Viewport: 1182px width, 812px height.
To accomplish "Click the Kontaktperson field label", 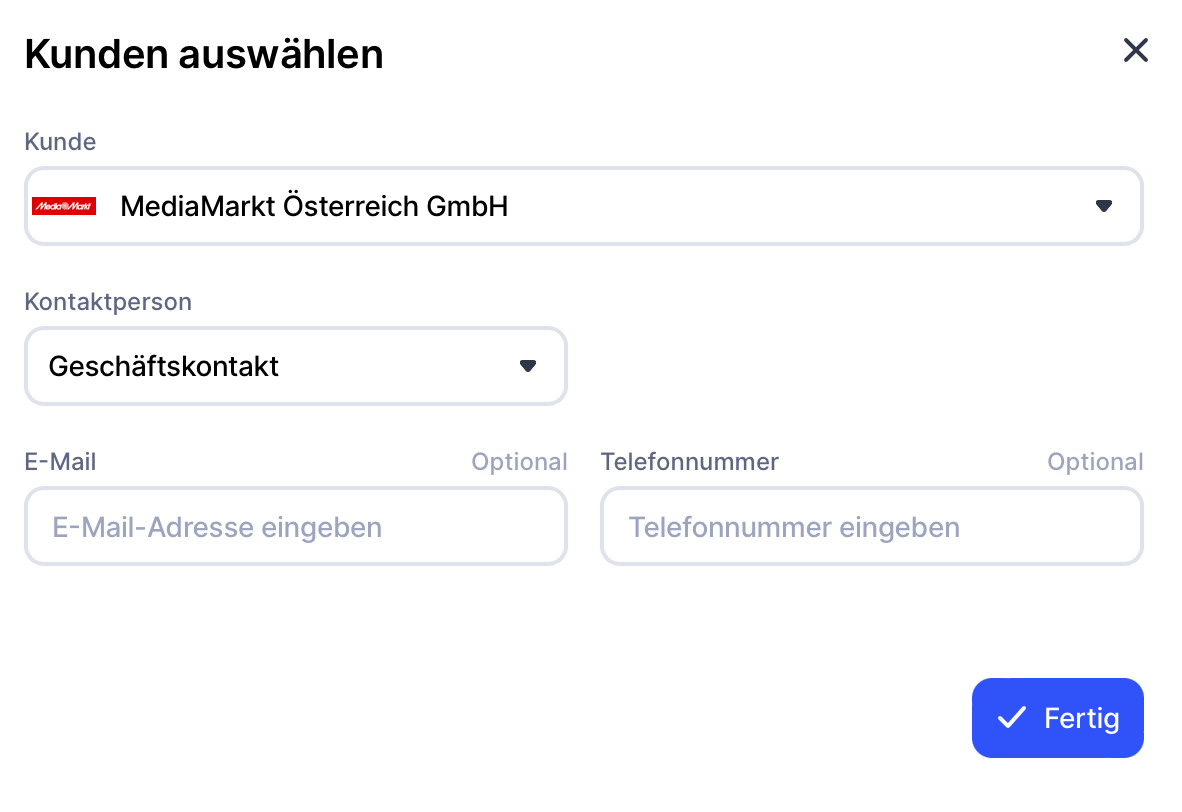I will [x=108, y=302].
